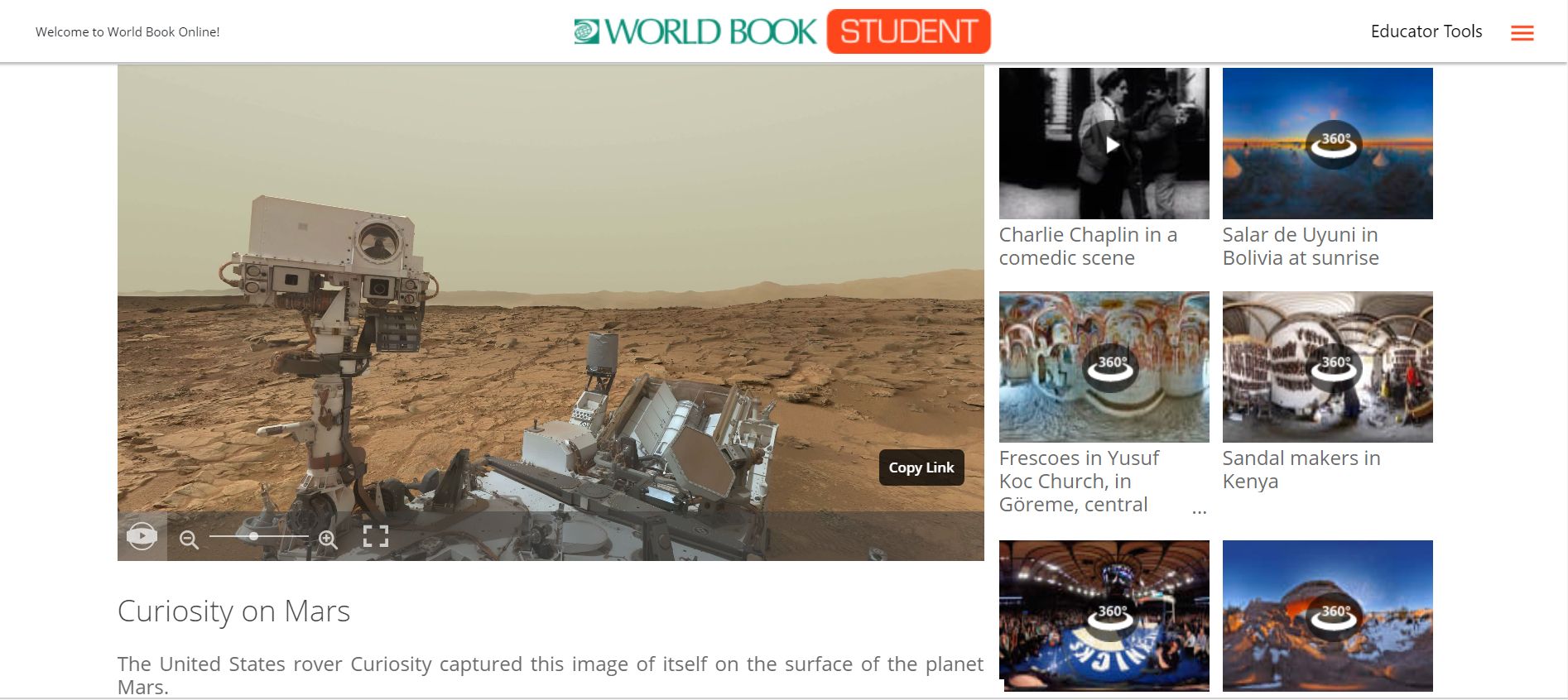Open the Yusuf Koc Church frescoes thumbnail

[x=1104, y=367]
